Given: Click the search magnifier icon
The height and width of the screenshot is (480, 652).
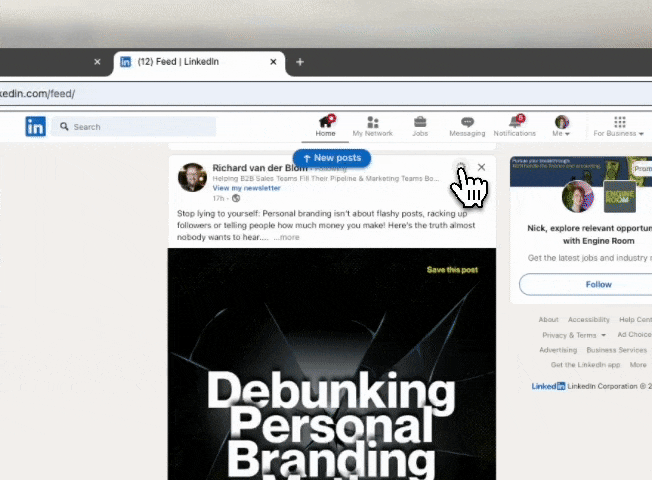Looking at the screenshot, I should (x=64, y=126).
